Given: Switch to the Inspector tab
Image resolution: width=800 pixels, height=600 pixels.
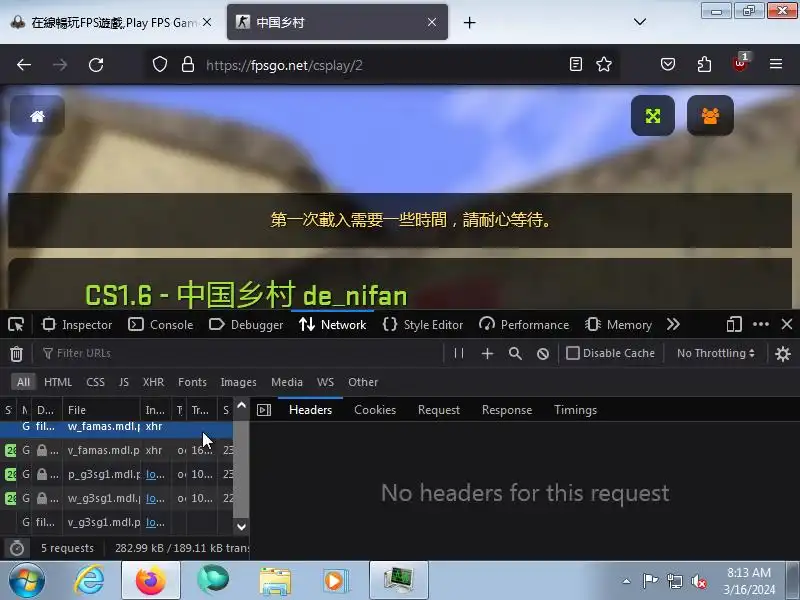Looking at the screenshot, I should (x=77, y=324).
